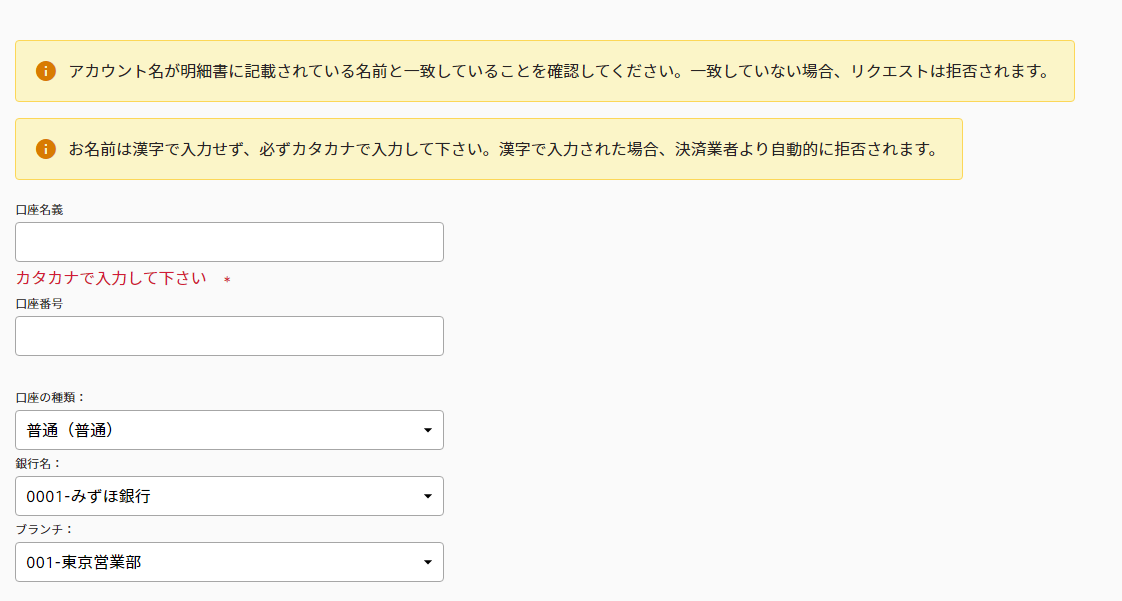Click the ブランチ label
This screenshot has height=601, width=1122.
point(44,529)
